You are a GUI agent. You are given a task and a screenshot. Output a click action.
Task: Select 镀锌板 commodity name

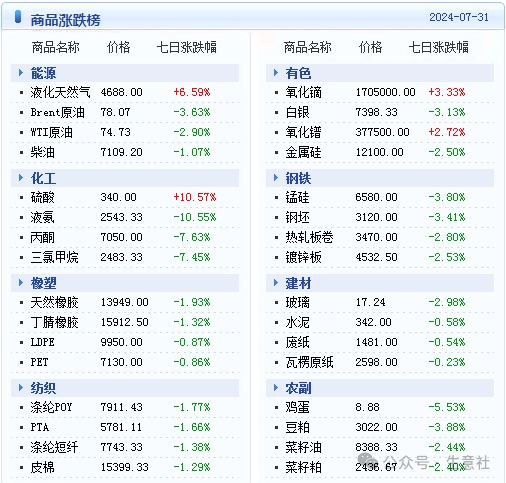303,257
